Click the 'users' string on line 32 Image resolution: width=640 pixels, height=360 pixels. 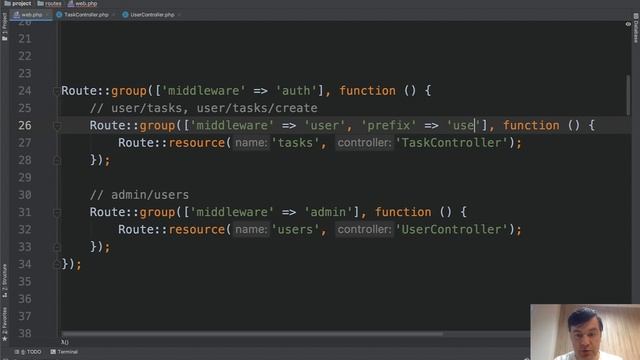(x=296, y=229)
